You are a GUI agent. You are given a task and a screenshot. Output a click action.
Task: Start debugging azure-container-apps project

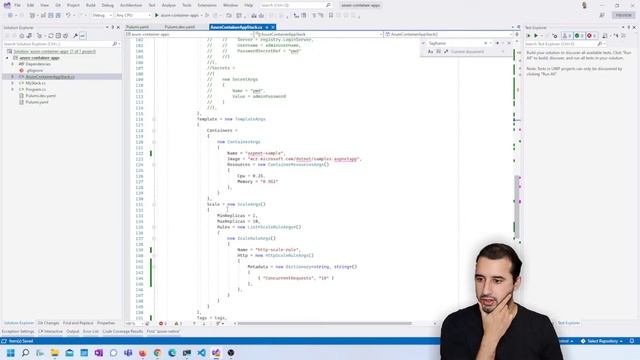178,15
